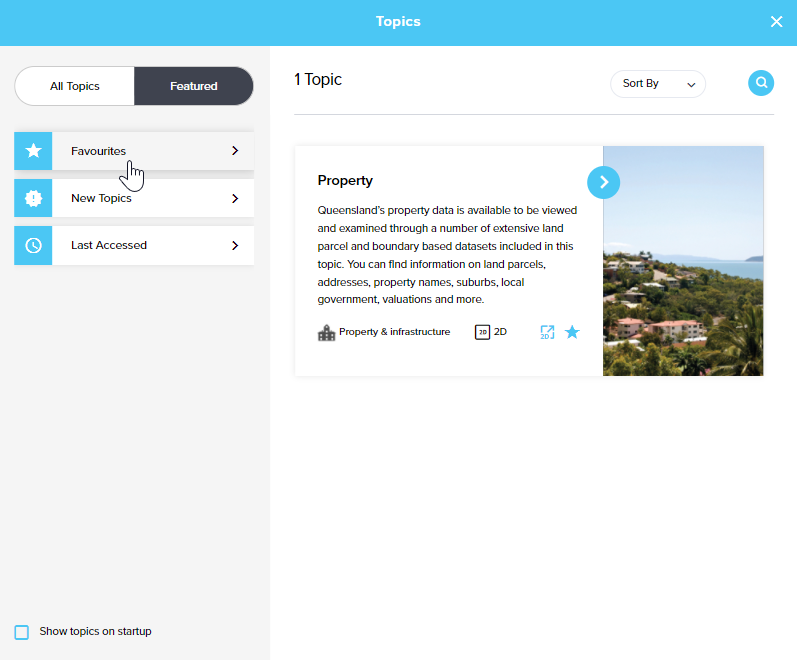797x660 pixels.
Task: Expand New Topics using its chevron arrow
Action: [x=235, y=198]
